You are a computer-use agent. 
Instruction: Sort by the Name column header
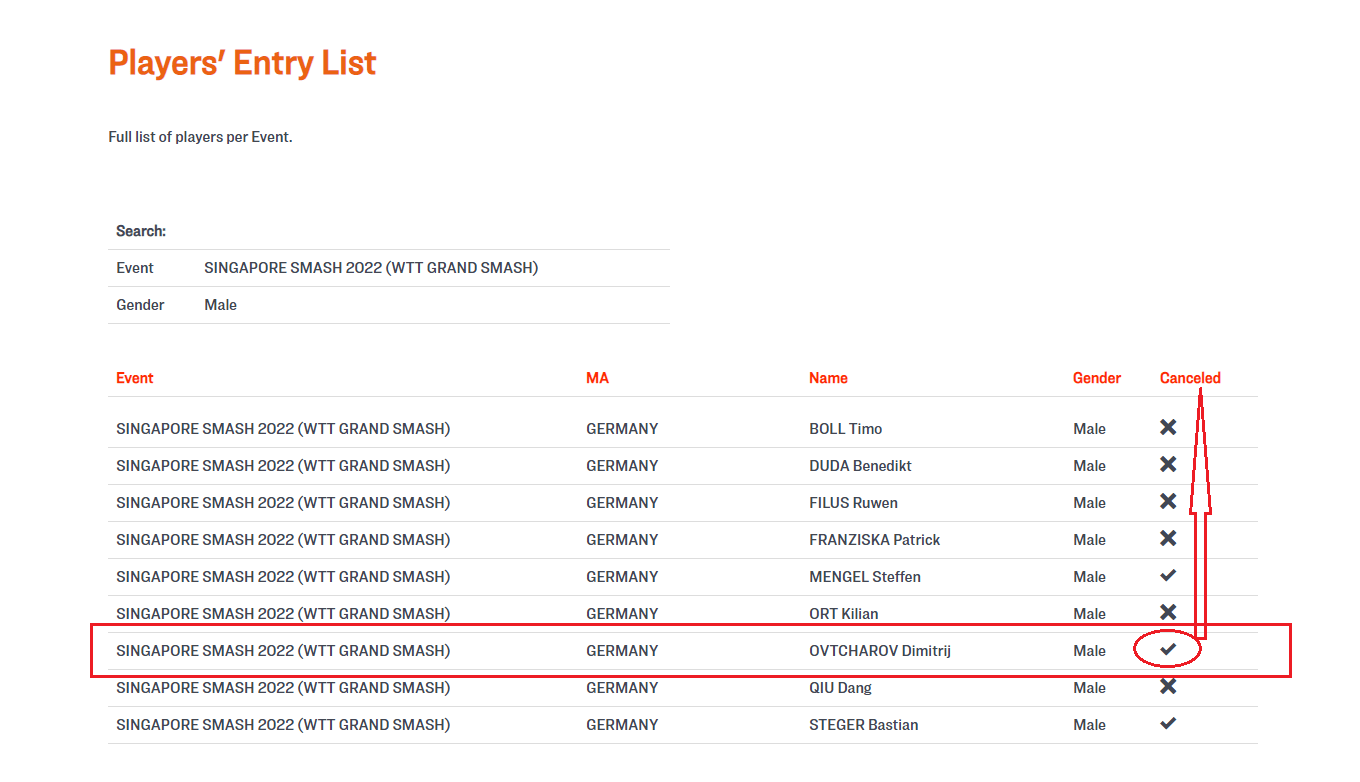click(x=828, y=378)
